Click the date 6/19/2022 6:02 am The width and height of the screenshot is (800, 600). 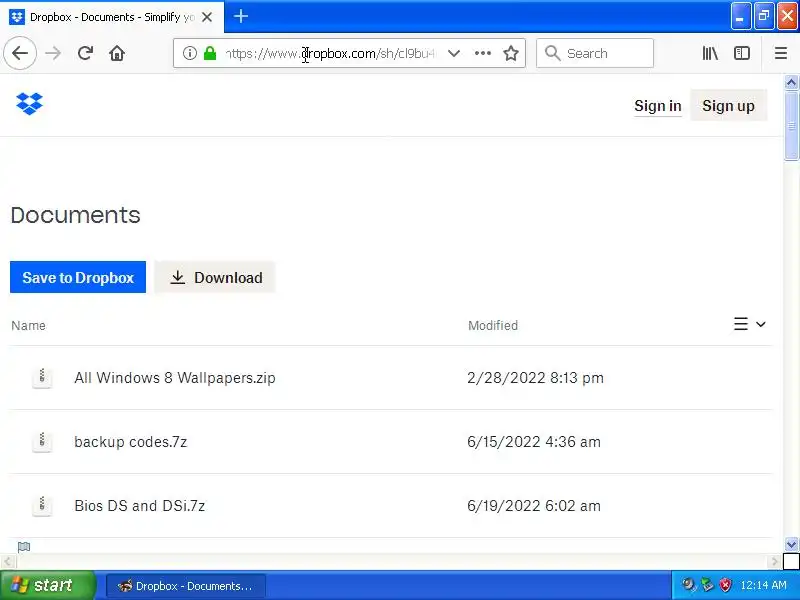click(x=534, y=506)
